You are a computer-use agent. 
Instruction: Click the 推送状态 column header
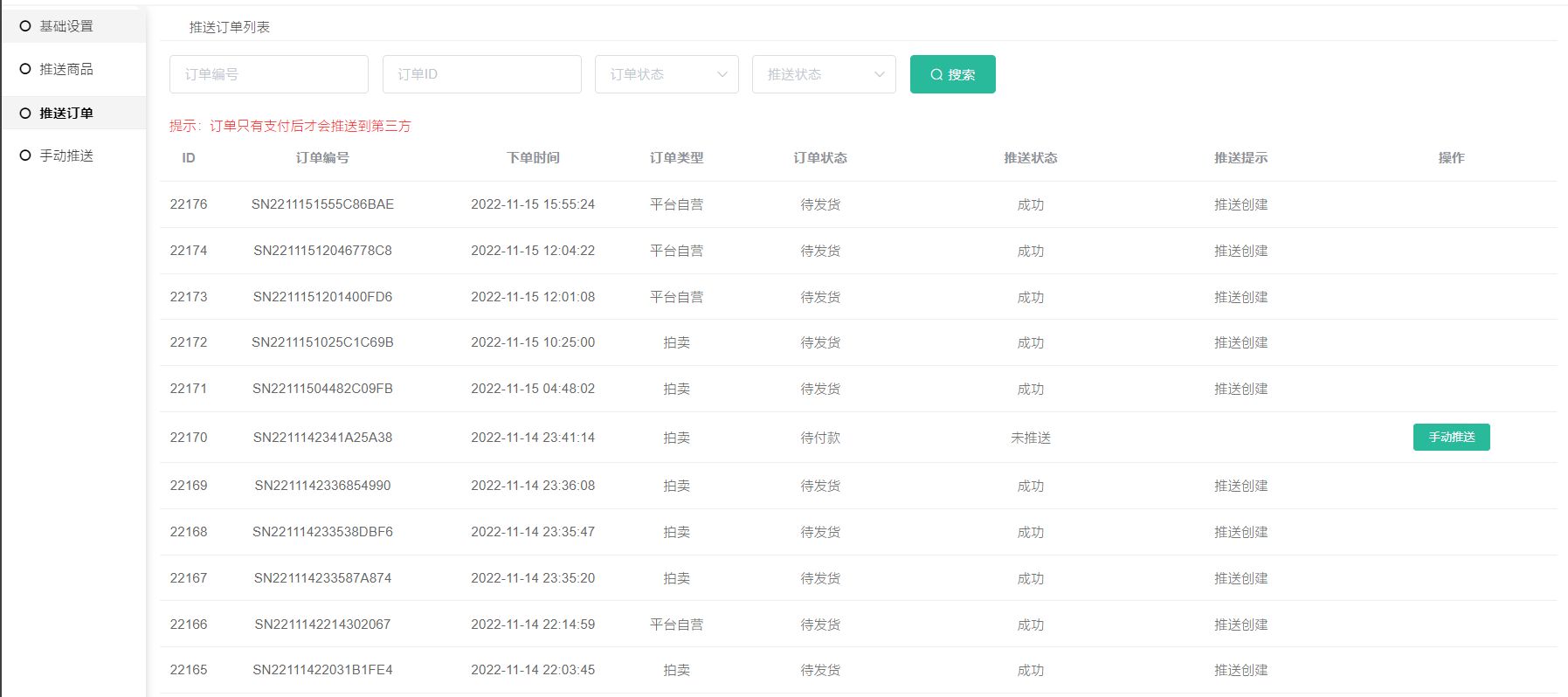click(1030, 158)
